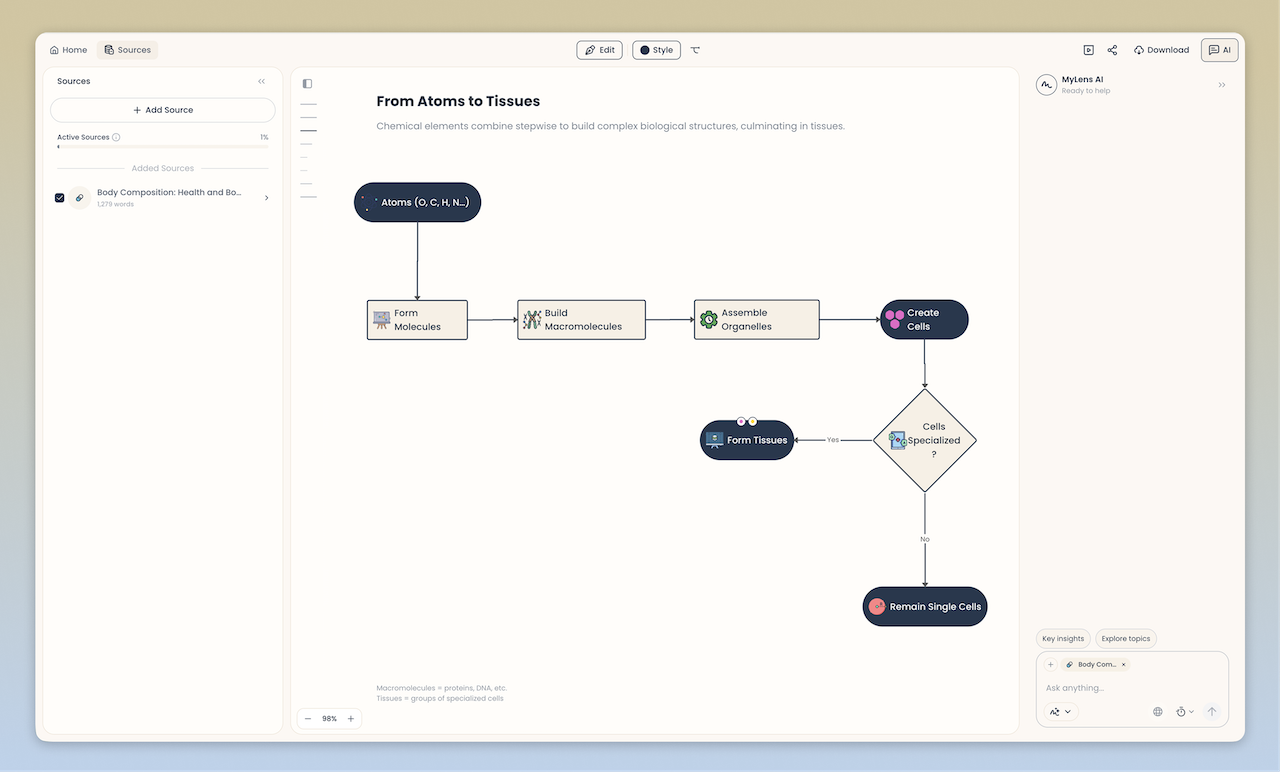1280x772 pixels.
Task: Uncheck the Body Composition source checkbox
Action: [59, 197]
